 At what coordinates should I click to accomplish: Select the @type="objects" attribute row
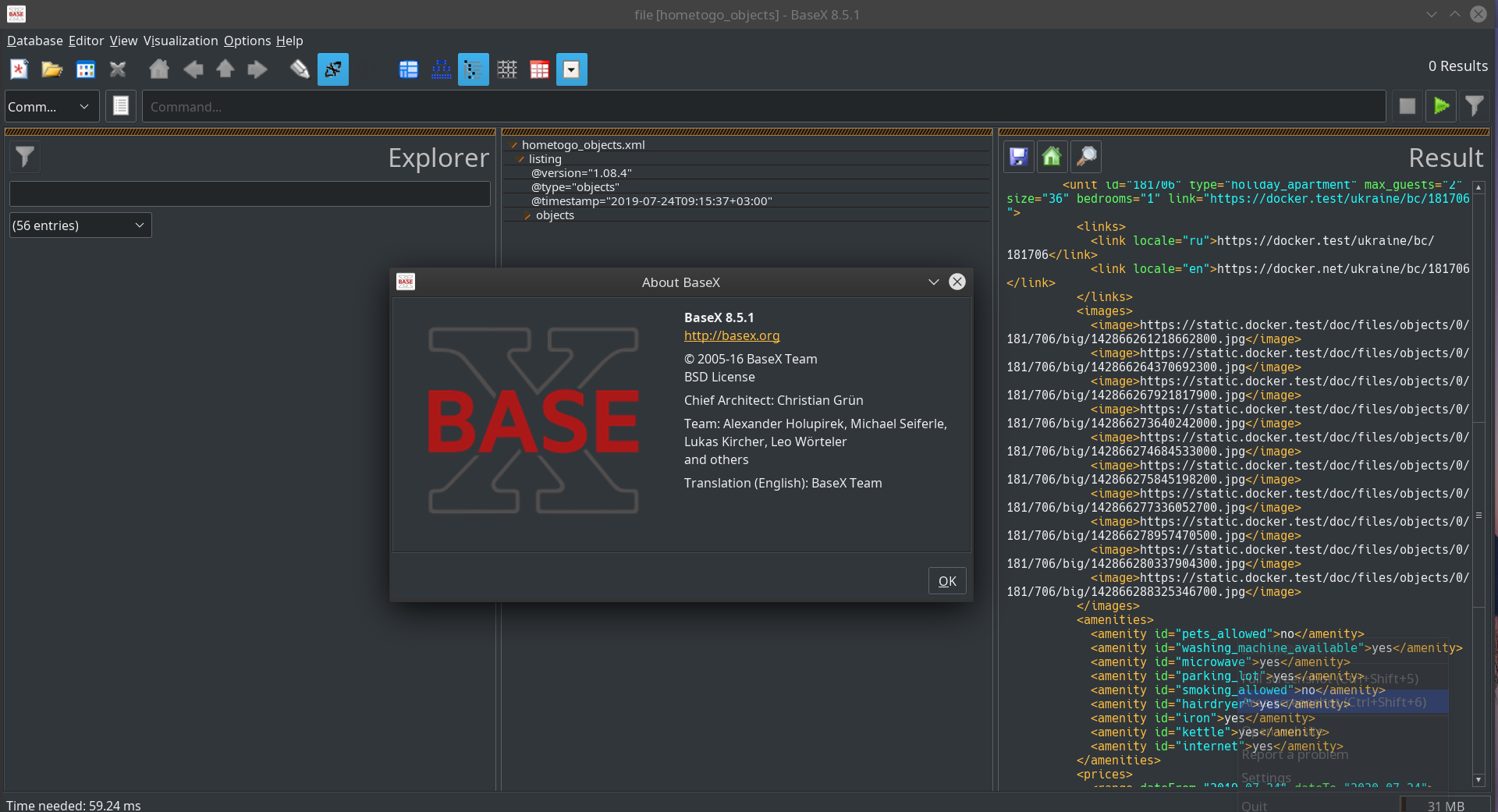[x=575, y=187]
